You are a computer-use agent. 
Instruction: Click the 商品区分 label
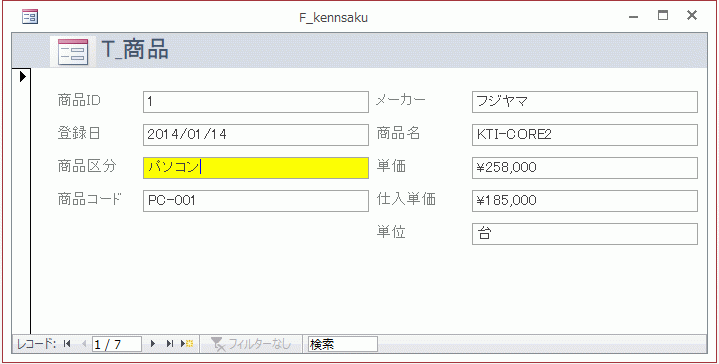(87, 166)
